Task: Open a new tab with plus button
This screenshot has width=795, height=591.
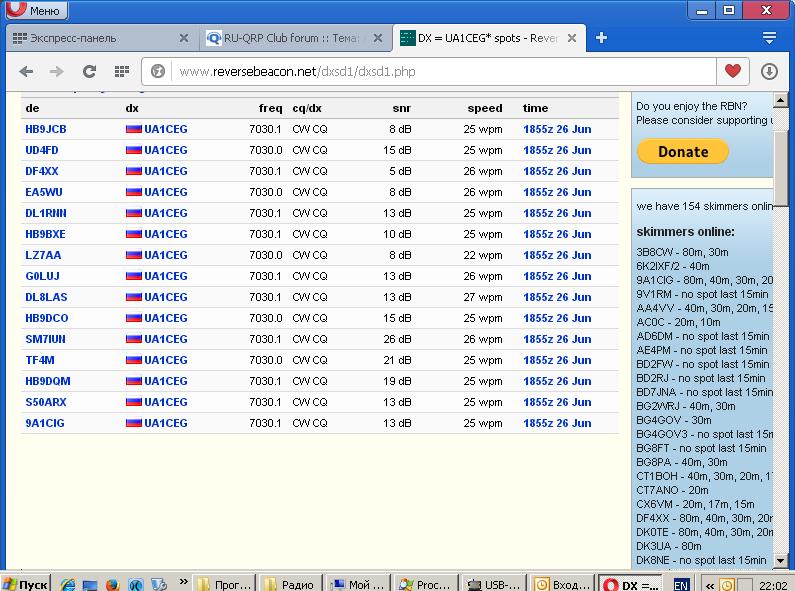Action: click(601, 38)
